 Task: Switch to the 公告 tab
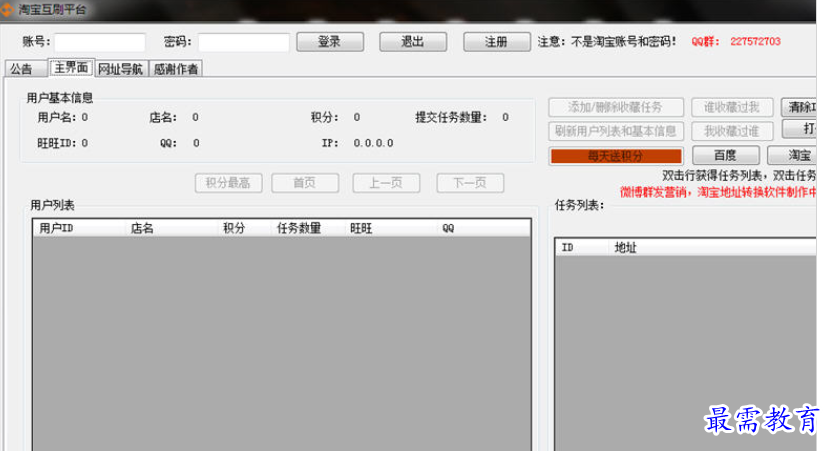pyautogui.click(x=26, y=69)
